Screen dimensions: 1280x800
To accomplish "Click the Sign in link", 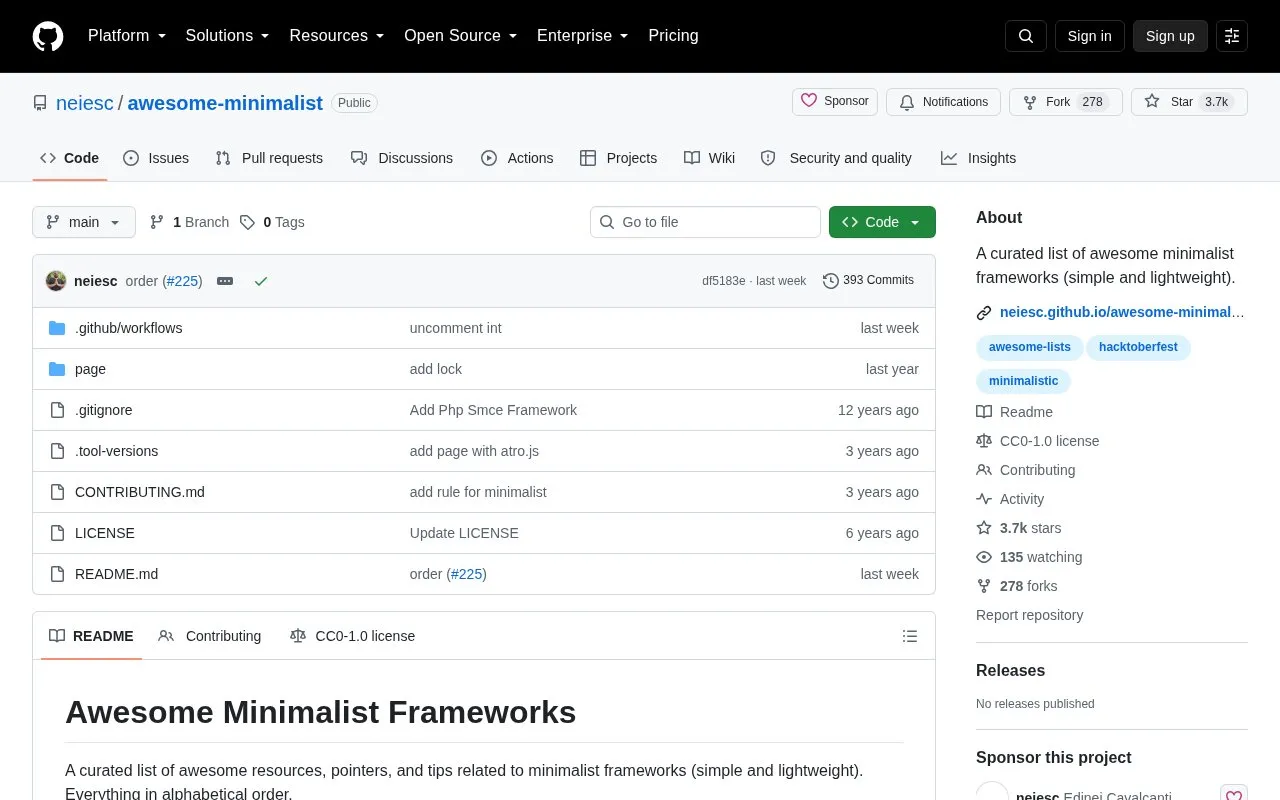I will click(1089, 36).
